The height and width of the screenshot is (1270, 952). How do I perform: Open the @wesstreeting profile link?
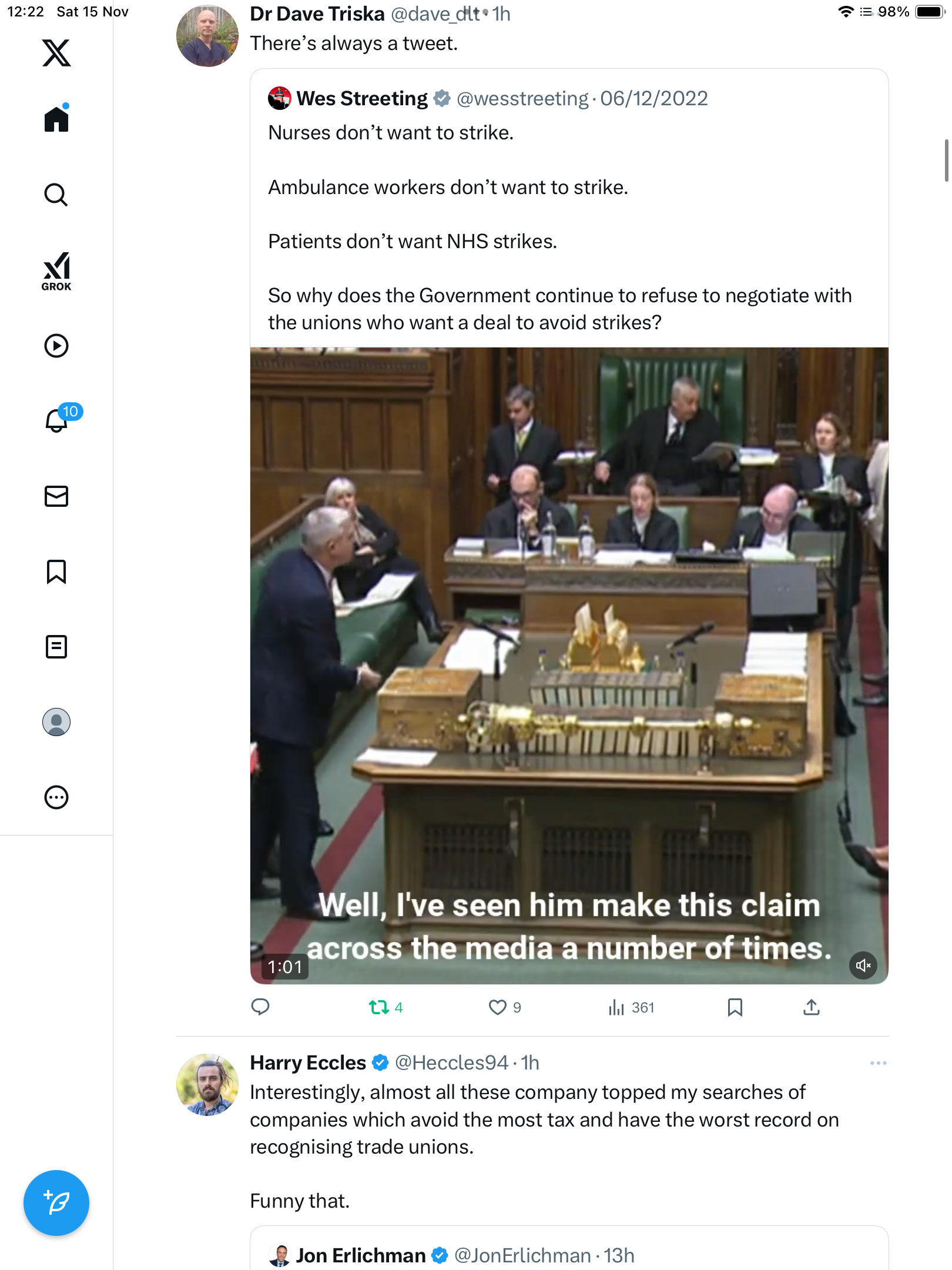click(x=522, y=99)
